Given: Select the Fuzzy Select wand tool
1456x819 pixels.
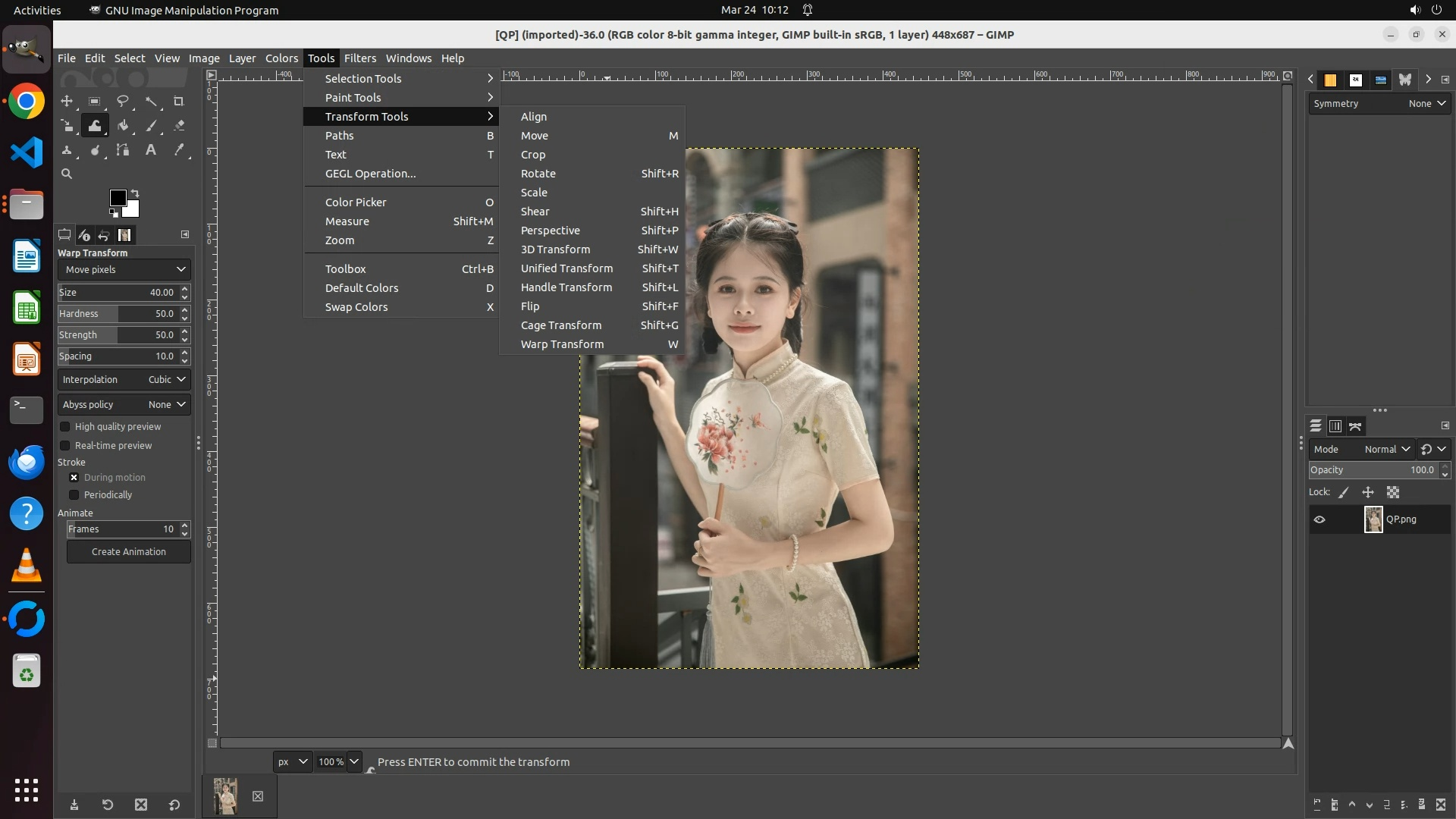Looking at the screenshot, I should [151, 101].
